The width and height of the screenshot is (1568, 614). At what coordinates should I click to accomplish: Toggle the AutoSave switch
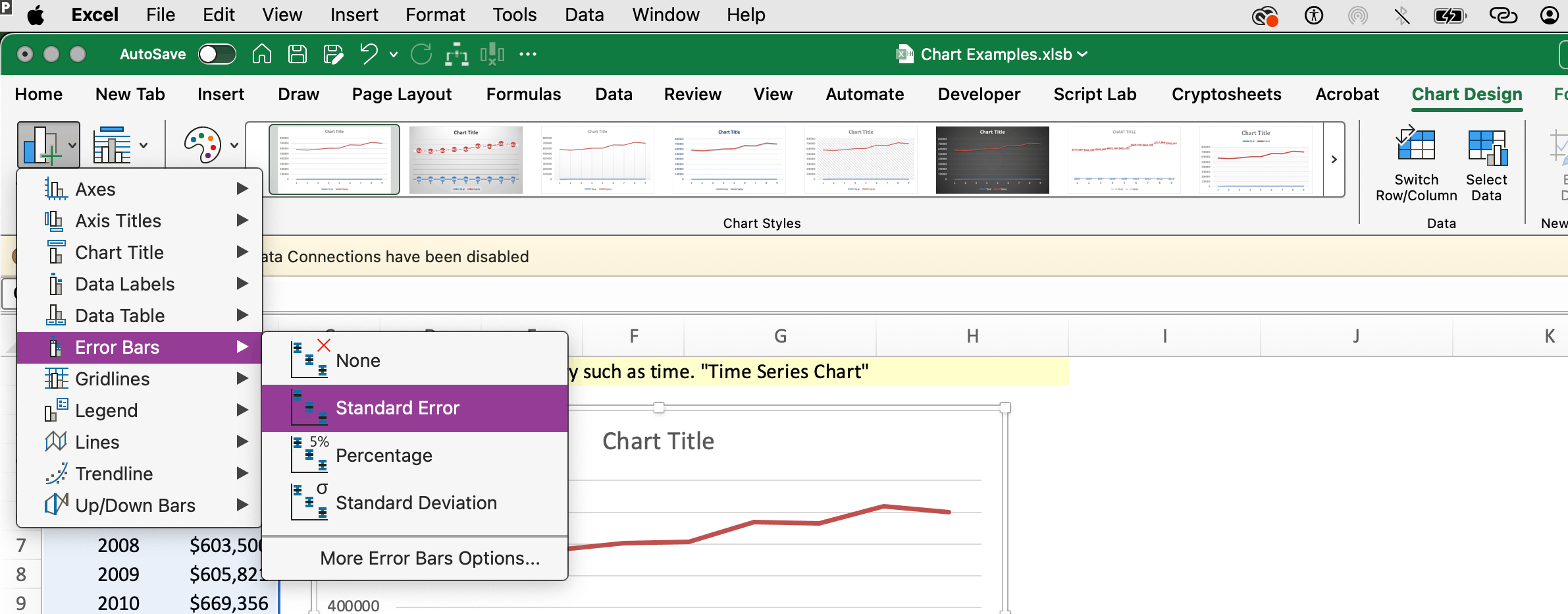click(x=217, y=54)
